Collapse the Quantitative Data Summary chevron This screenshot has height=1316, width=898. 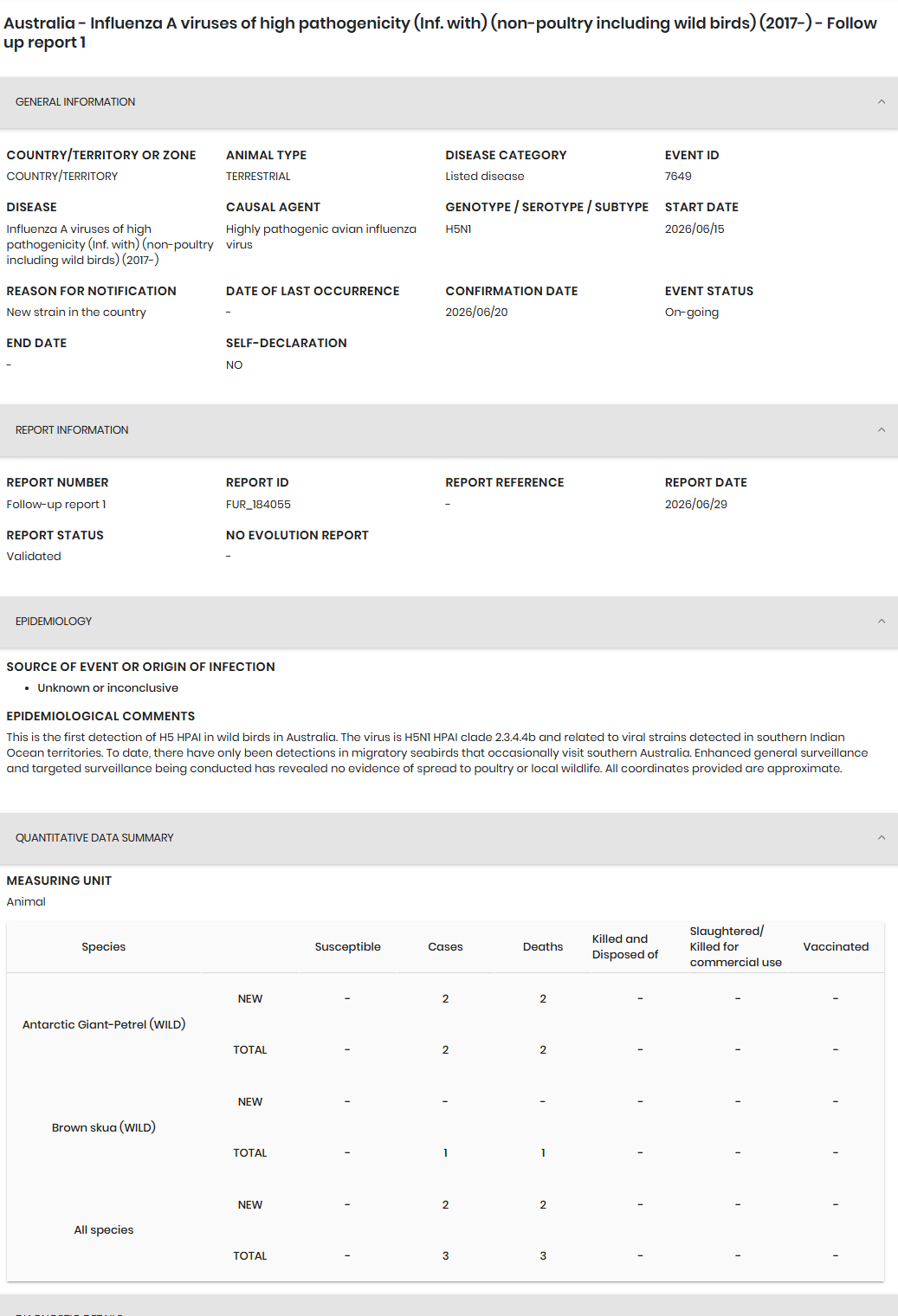(881, 838)
